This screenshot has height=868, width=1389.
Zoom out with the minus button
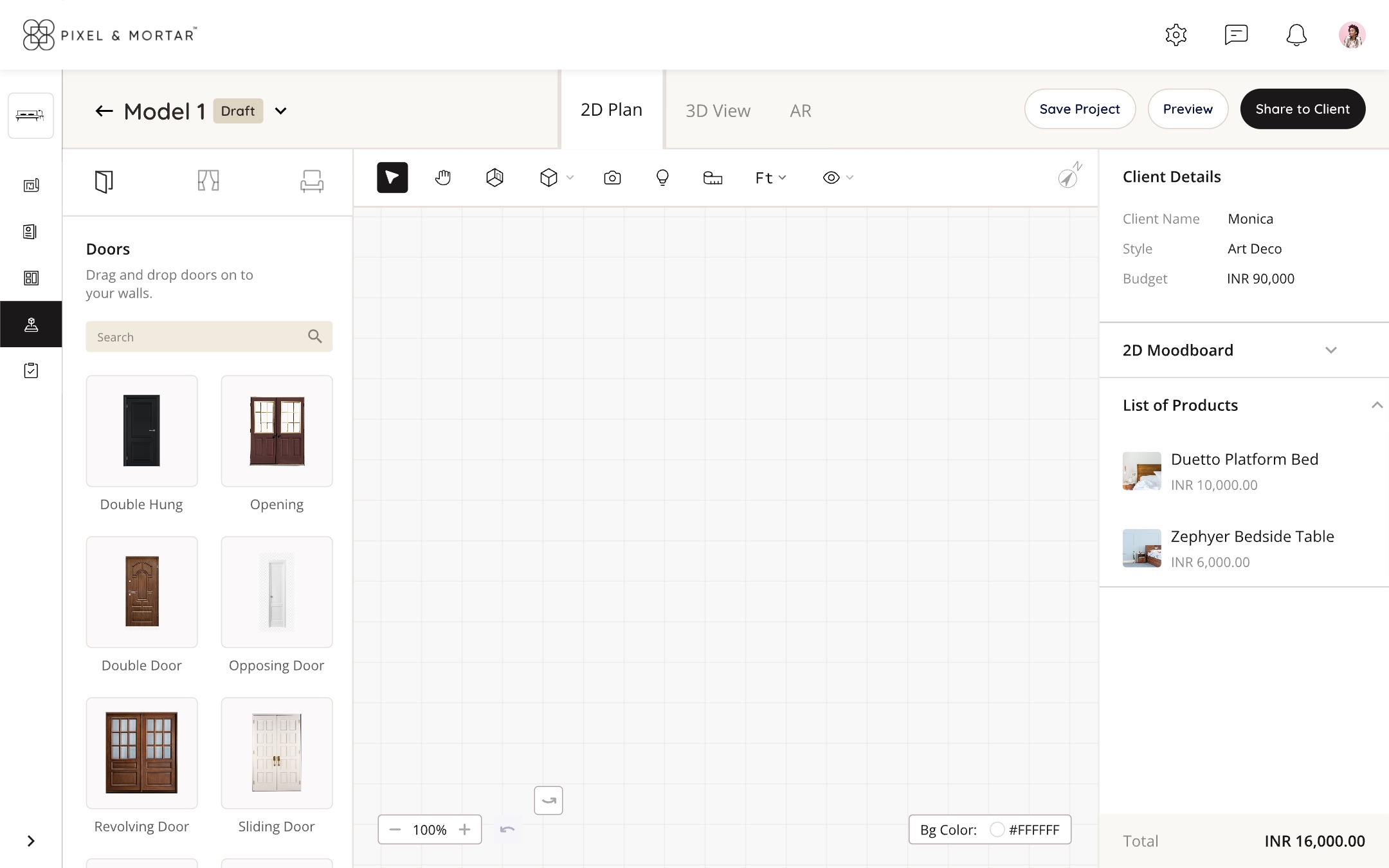click(x=395, y=829)
